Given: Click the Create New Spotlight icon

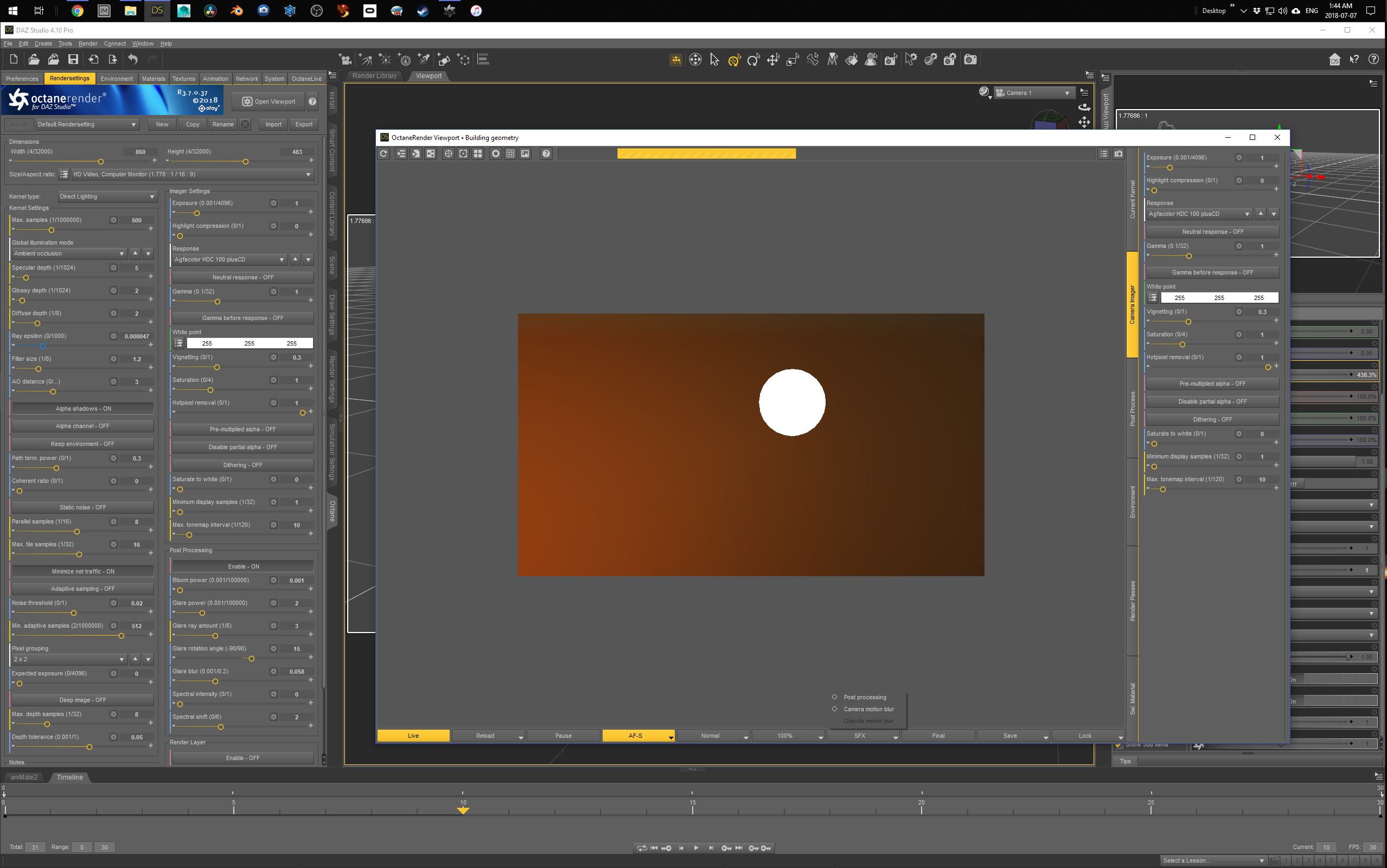Looking at the screenshot, I should 424,59.
